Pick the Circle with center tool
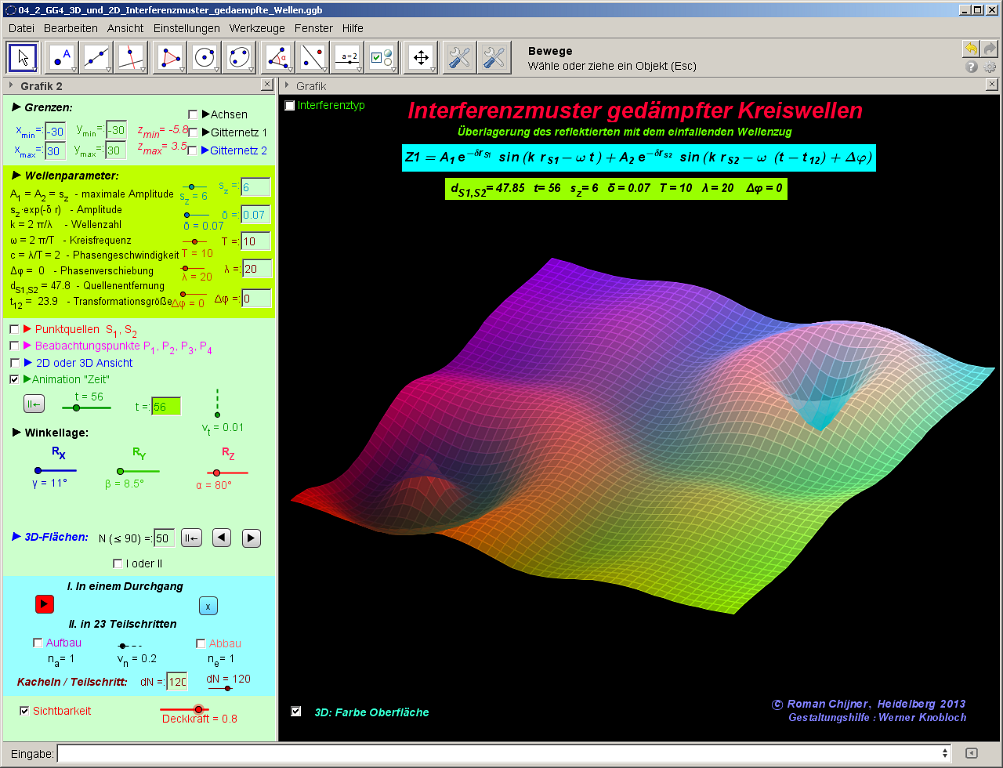The height and width of the screenshot is (768, 1003). point(206,58)
